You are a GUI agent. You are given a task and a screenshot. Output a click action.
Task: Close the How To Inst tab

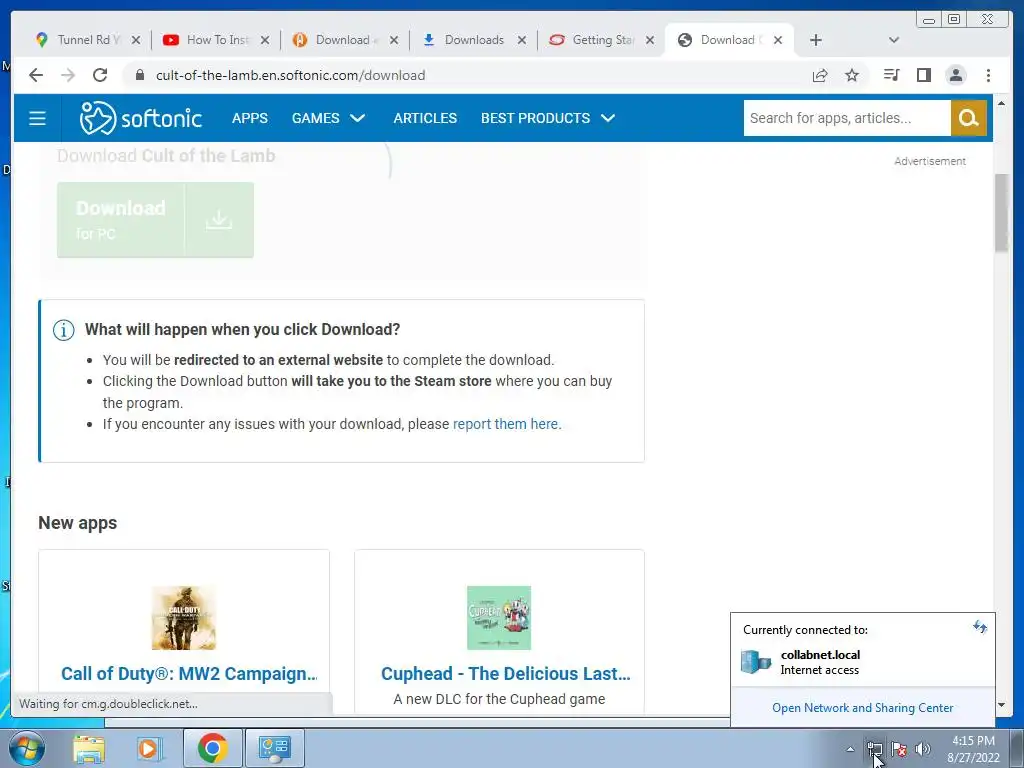pyautogui.click(x=264, y=40)
